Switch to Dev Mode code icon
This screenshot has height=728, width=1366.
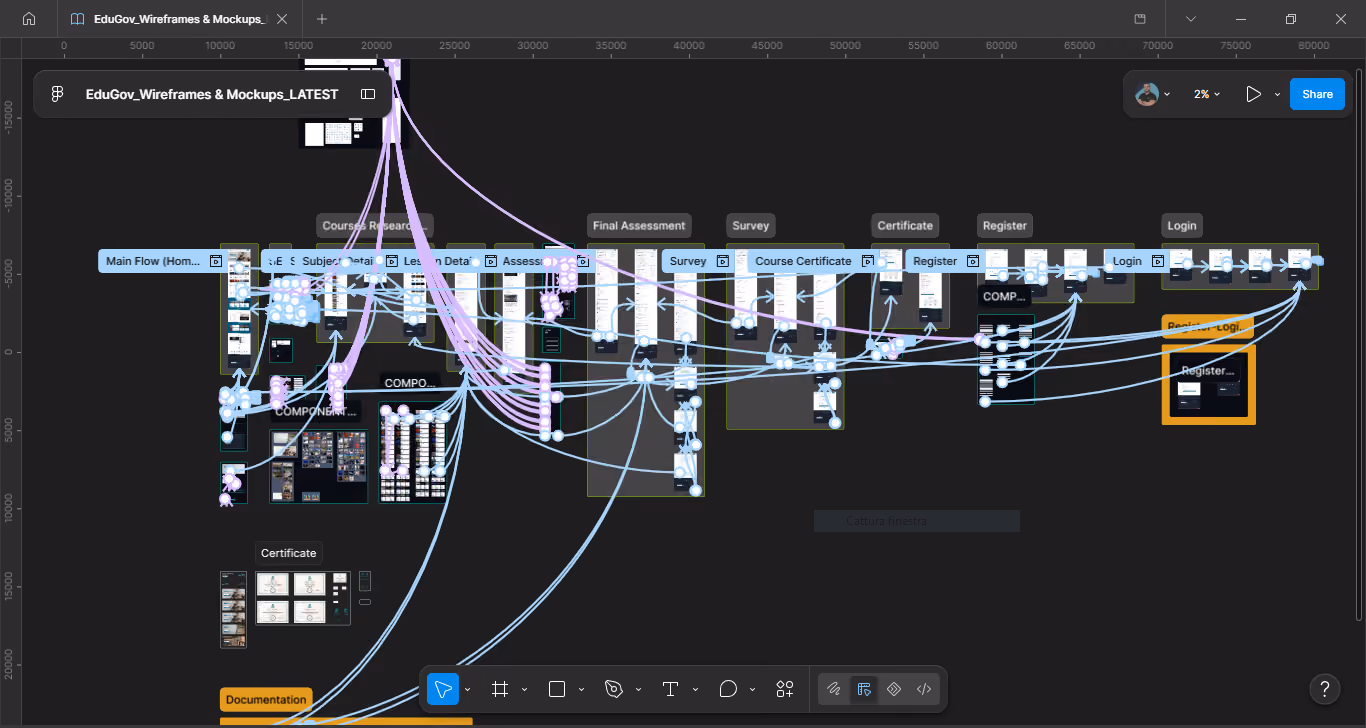924,689
